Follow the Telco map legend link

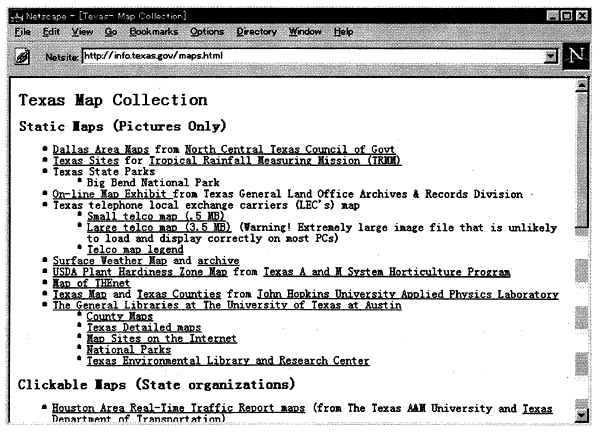click(135, 249)
